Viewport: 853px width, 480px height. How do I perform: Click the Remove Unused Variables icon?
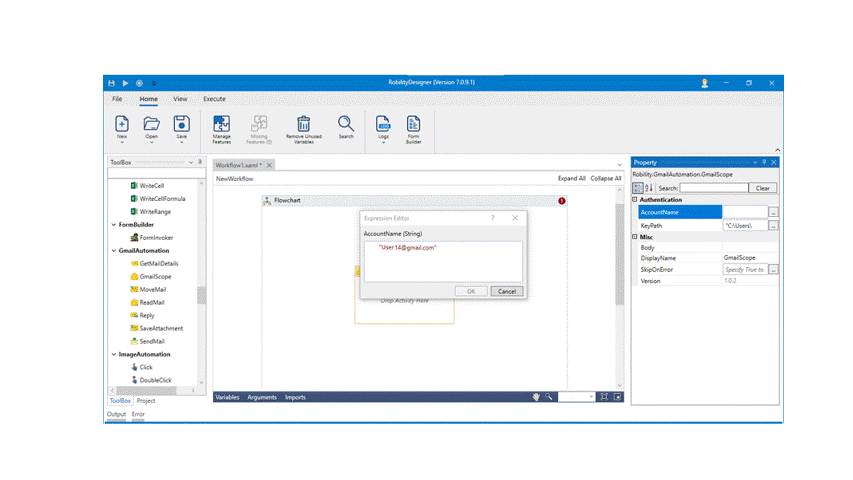point(303,128)
